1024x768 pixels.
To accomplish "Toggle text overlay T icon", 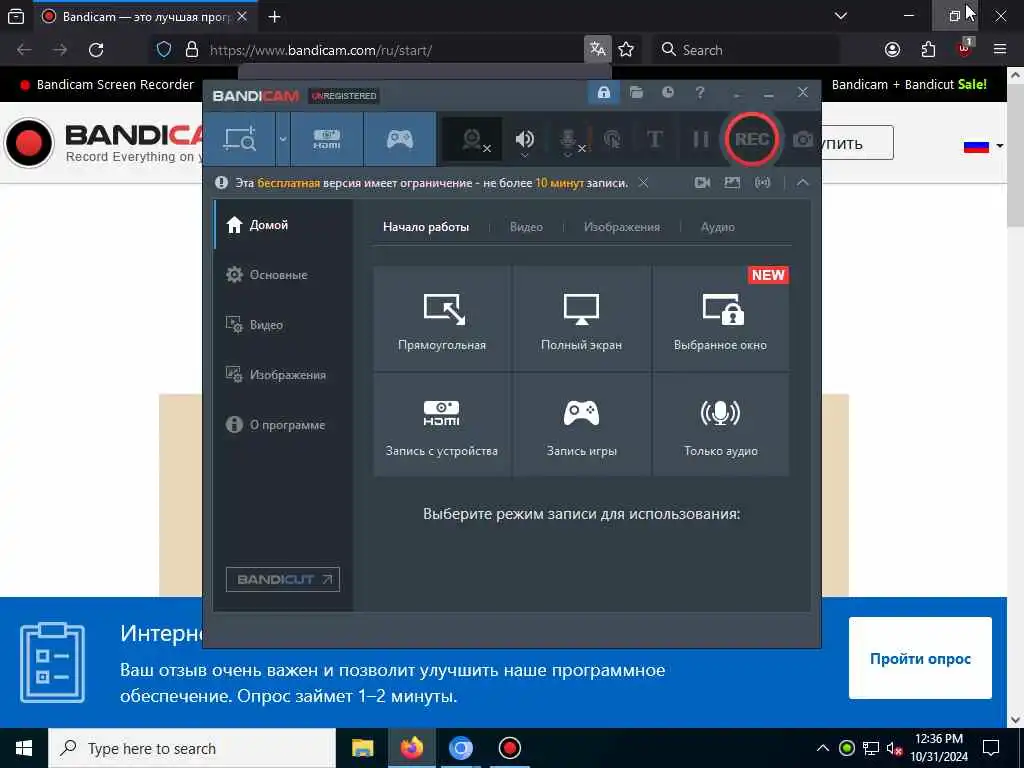I will (654, 139).
